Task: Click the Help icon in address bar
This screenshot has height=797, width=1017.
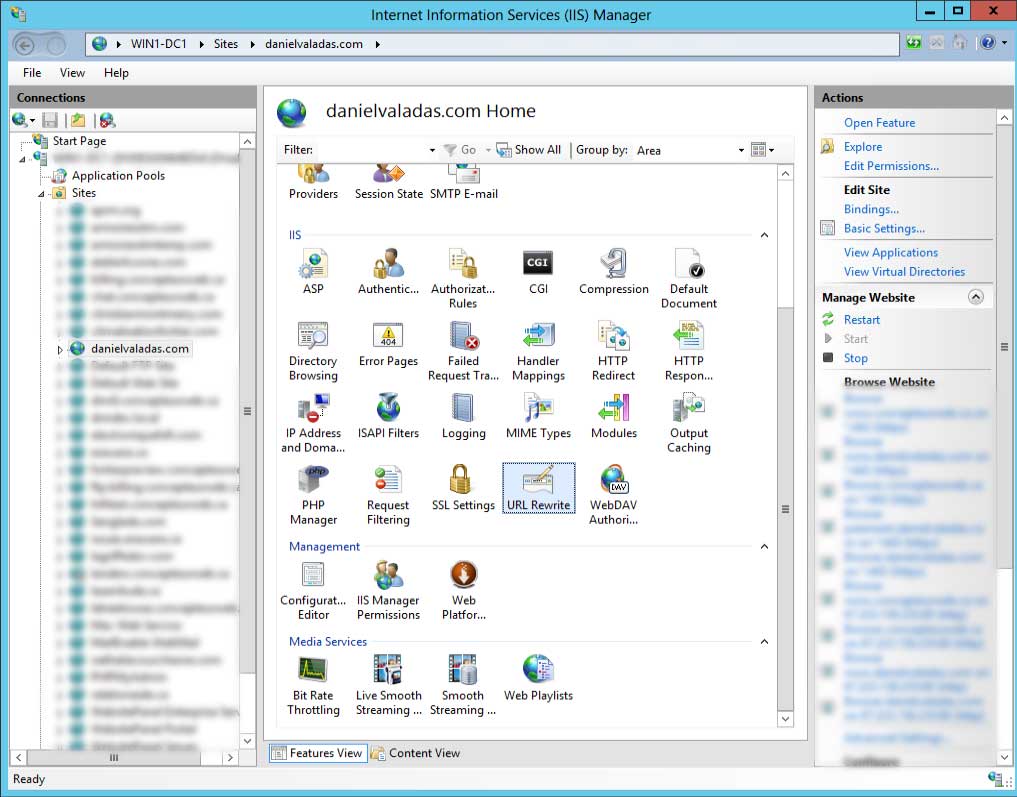Action: pyautogui.click(x=987, y=43)
